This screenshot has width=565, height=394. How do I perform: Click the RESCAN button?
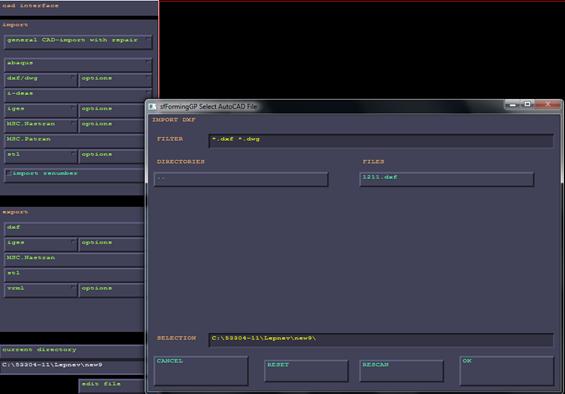(401, 371)
